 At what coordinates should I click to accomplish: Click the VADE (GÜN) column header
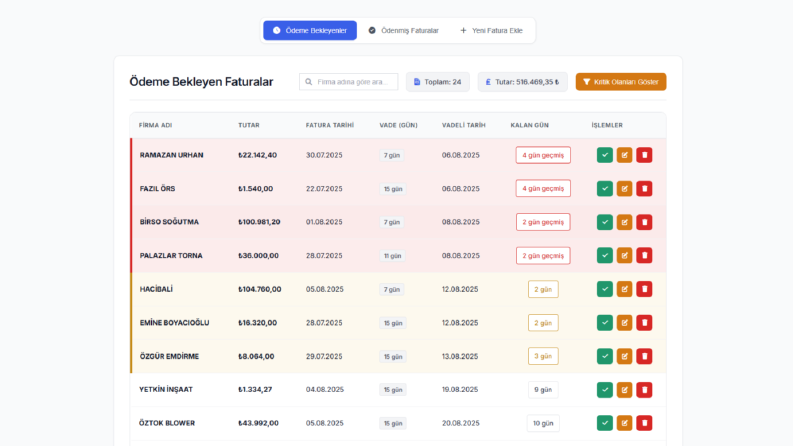tap(399, 125)
